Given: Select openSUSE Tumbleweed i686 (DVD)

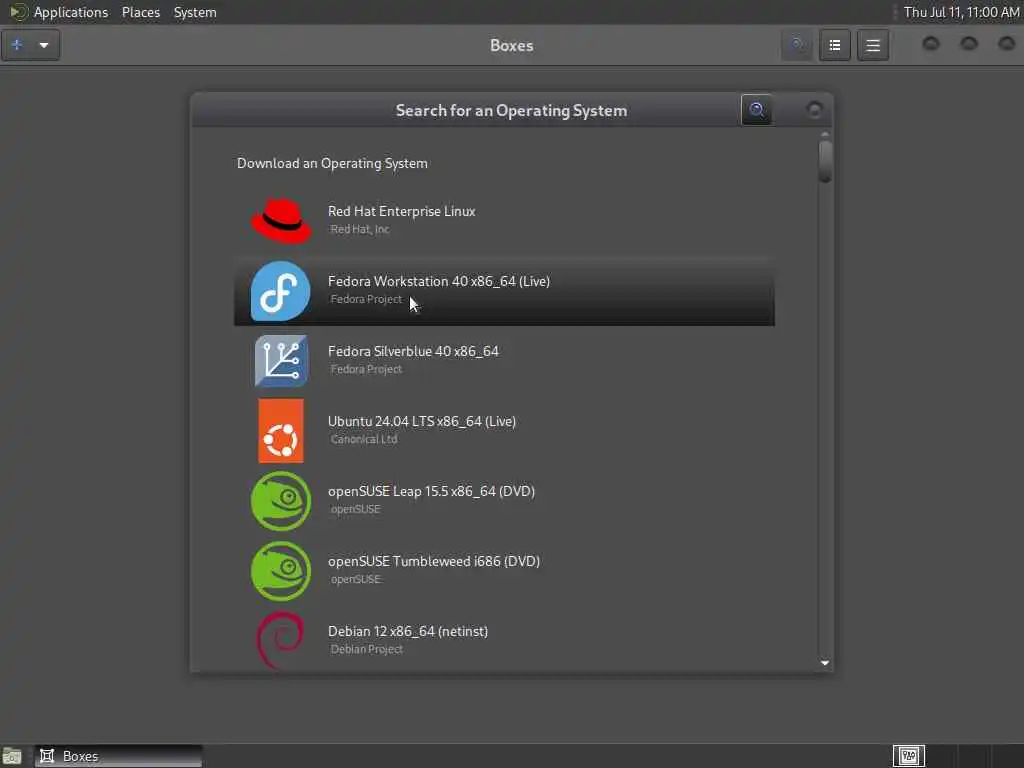Looking at the screenshot, I should pyautogui.click(x=504, y=571).
